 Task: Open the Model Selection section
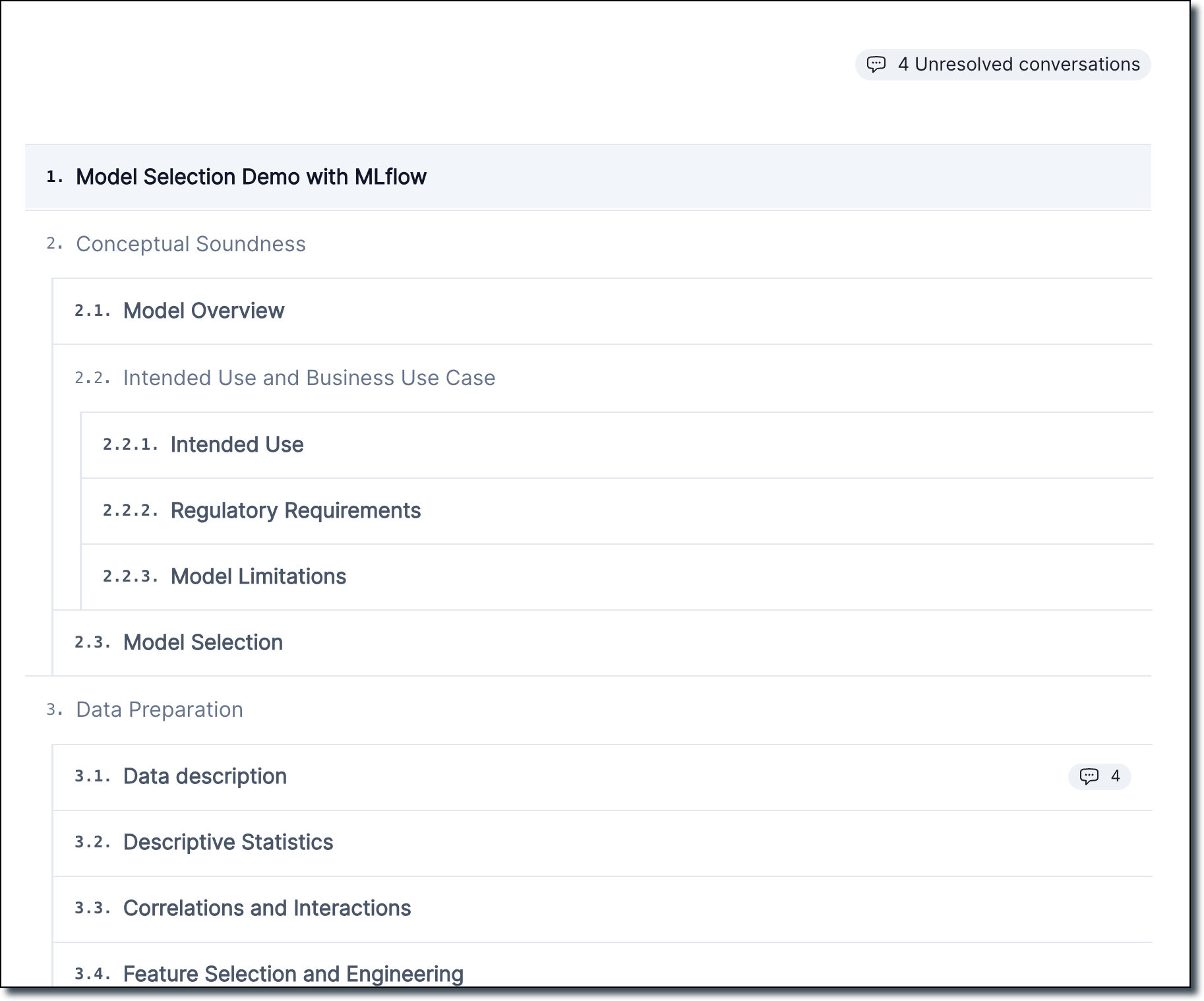point(202,642)
